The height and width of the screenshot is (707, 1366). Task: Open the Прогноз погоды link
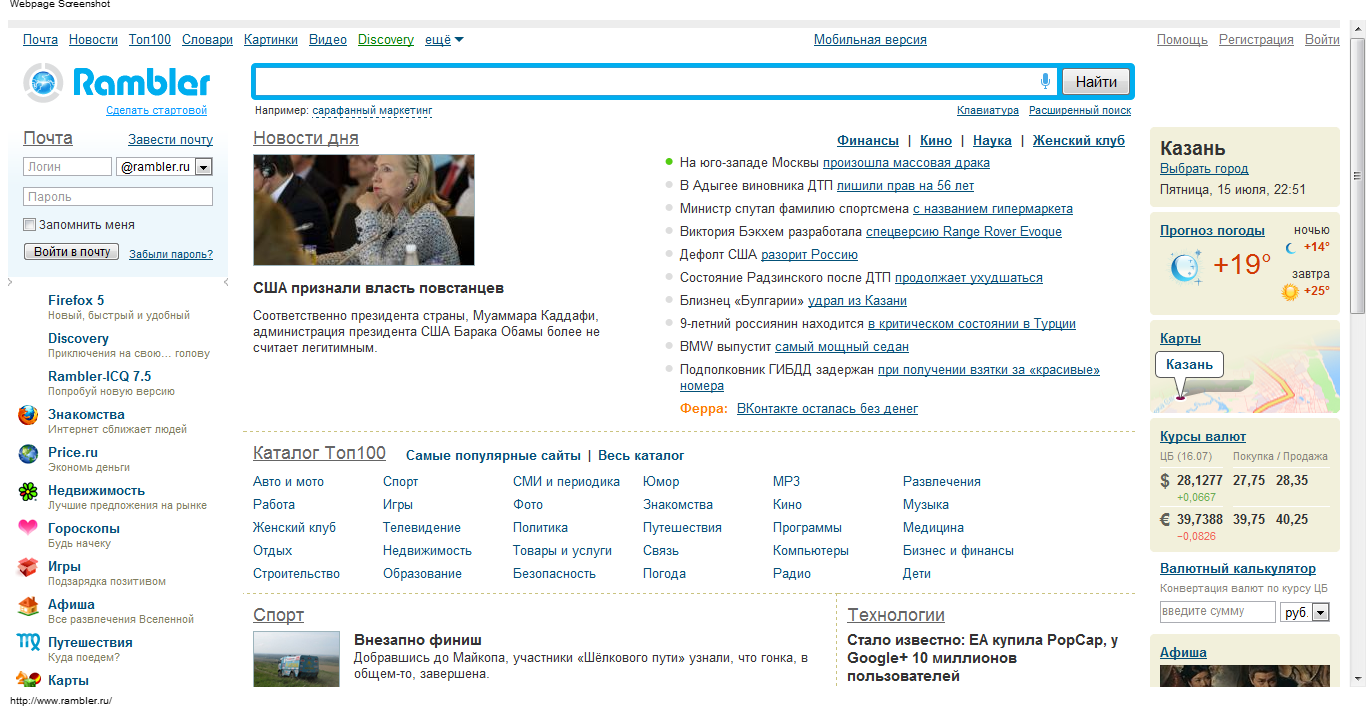coord(1212,231)
